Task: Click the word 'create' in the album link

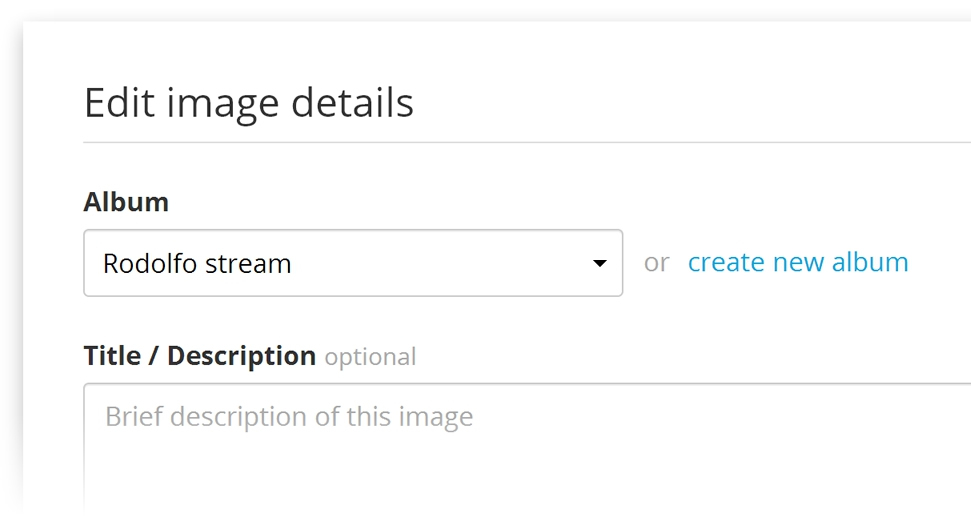Action: pyautogui.click(x=725, y=262)
